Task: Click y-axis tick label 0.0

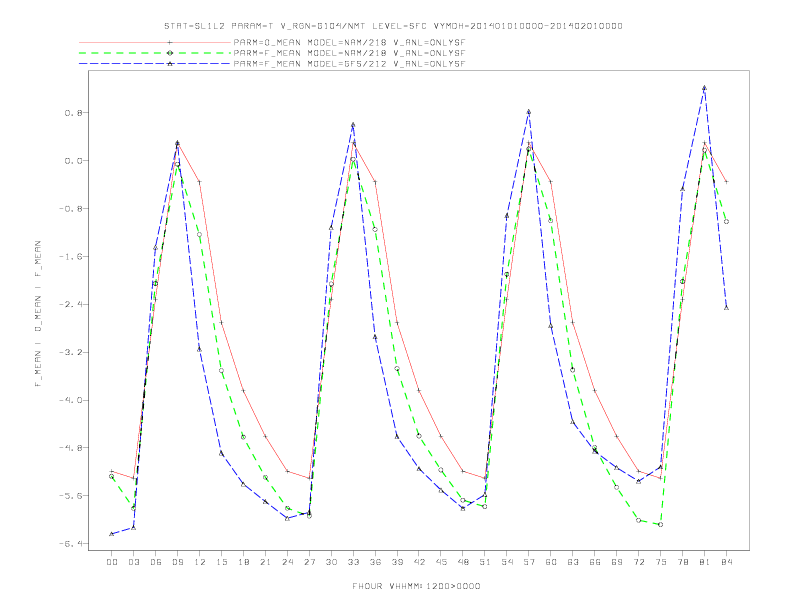Action: (73, 161)
